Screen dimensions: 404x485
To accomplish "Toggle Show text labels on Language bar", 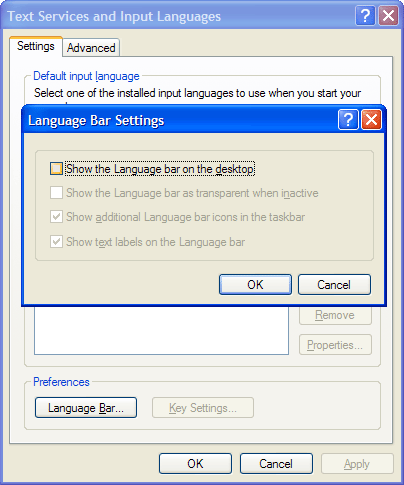I will (x=56, y=241).
